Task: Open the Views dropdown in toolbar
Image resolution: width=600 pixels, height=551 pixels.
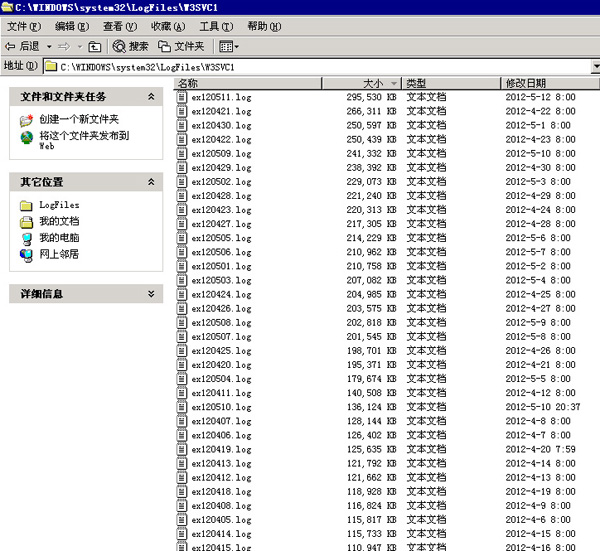Action: (x=229, y=46)
